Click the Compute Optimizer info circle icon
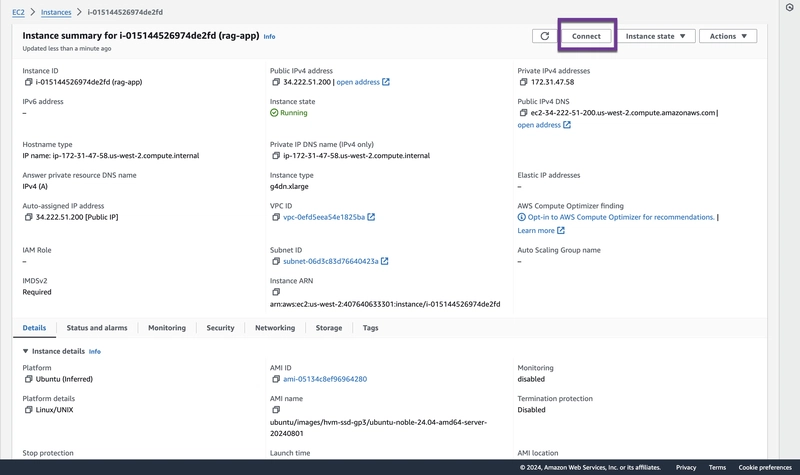Viewport: 800px width, 475px height. pyautogui.click(x=521, y=217)
